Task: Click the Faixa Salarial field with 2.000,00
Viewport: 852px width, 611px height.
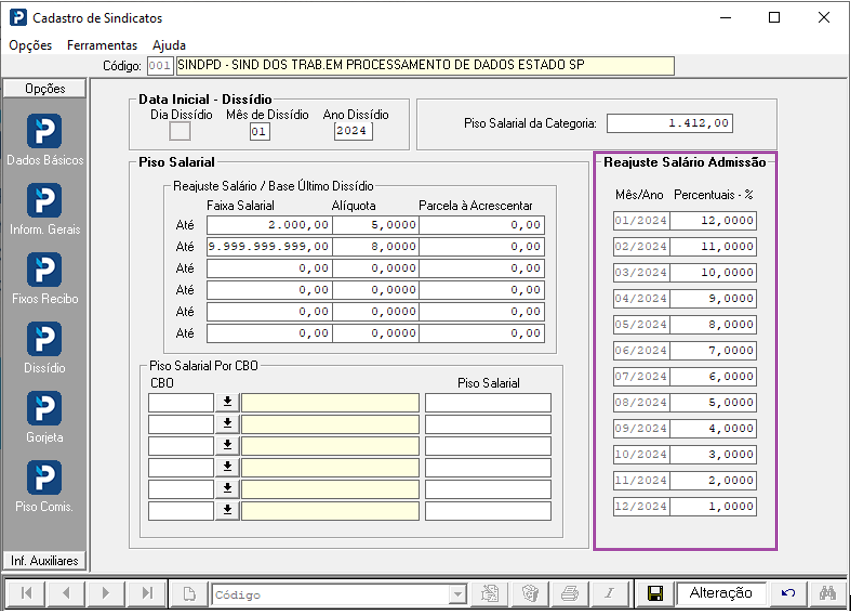Action: (269, 225)
